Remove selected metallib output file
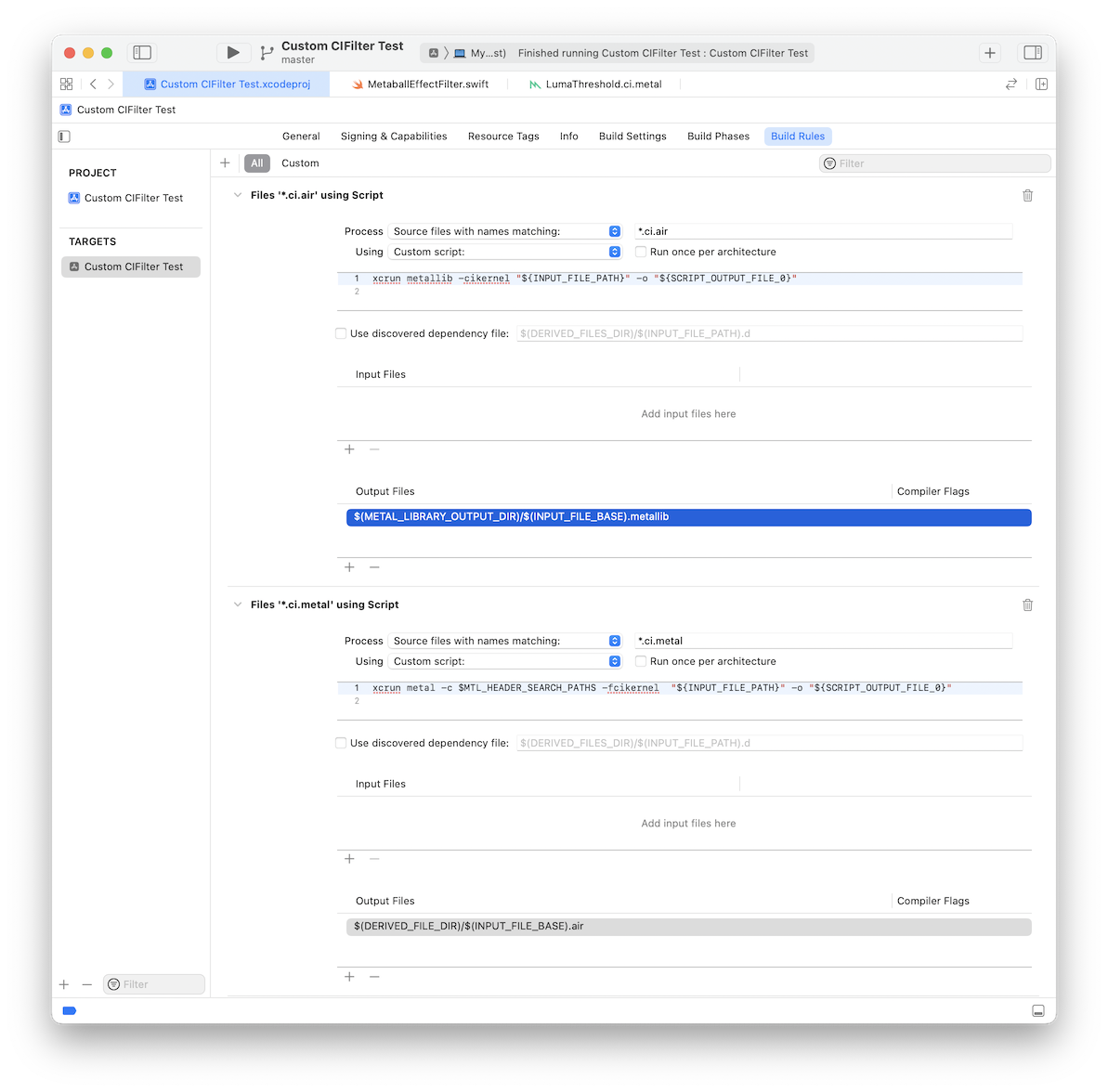Image resolution: width=1108 pixels, height=1092 pixels. pos(374,567)
